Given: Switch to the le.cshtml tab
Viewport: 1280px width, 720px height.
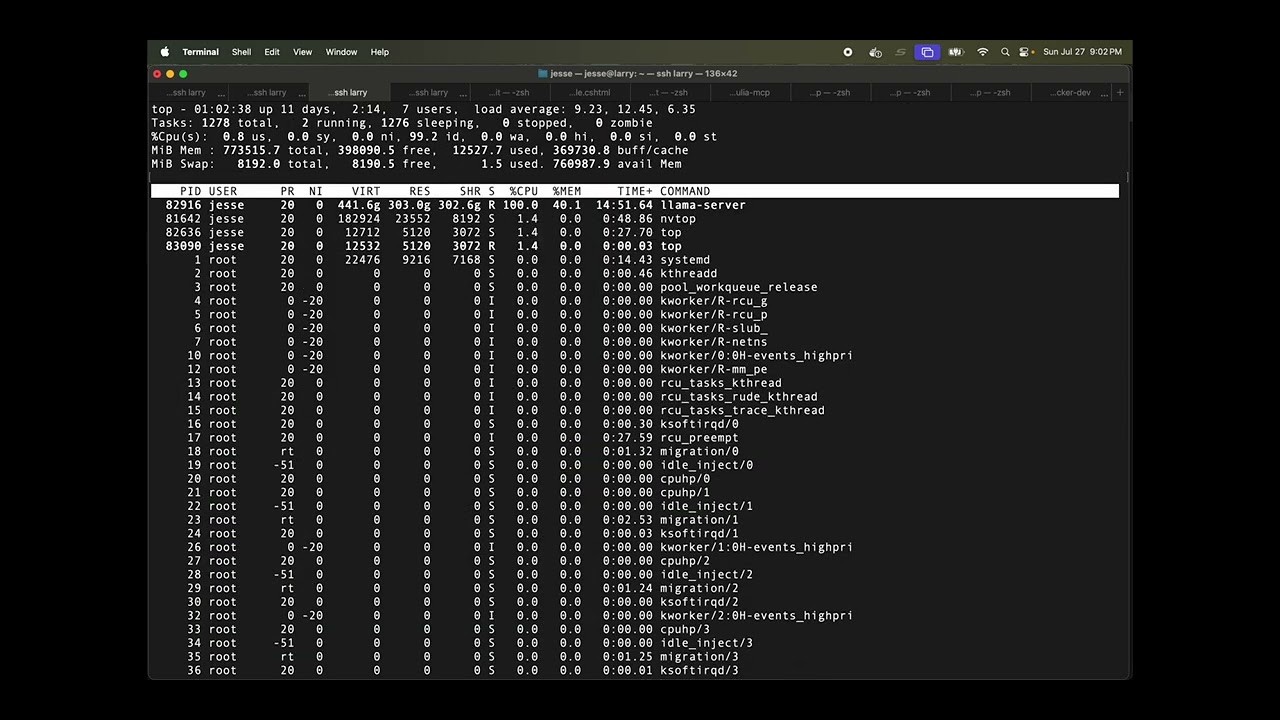Looking at the screenshot, I should pyautogui.click(x=590, y=92).
